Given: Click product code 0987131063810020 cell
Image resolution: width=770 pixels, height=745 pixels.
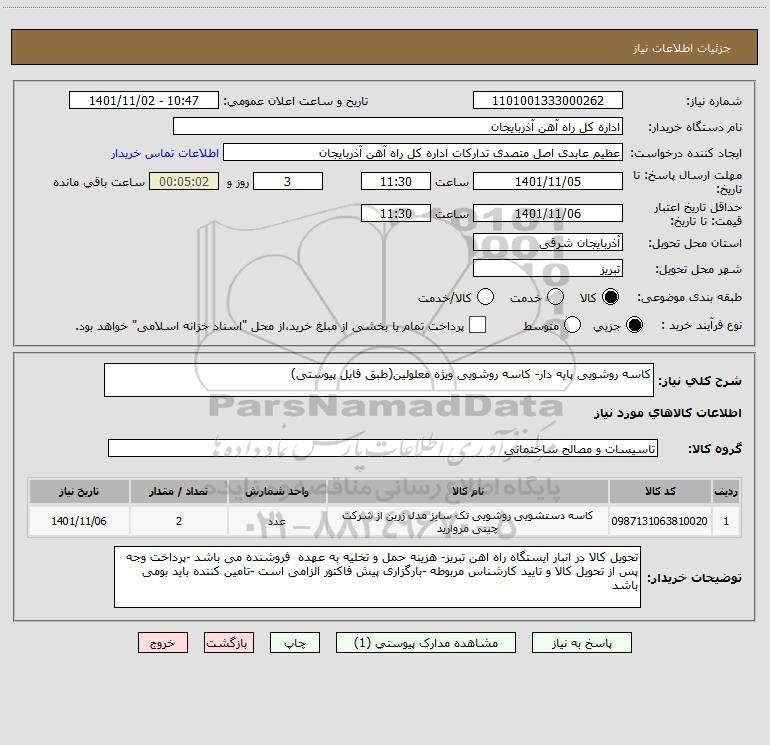Looking at the screenshot, I should 660,521.
